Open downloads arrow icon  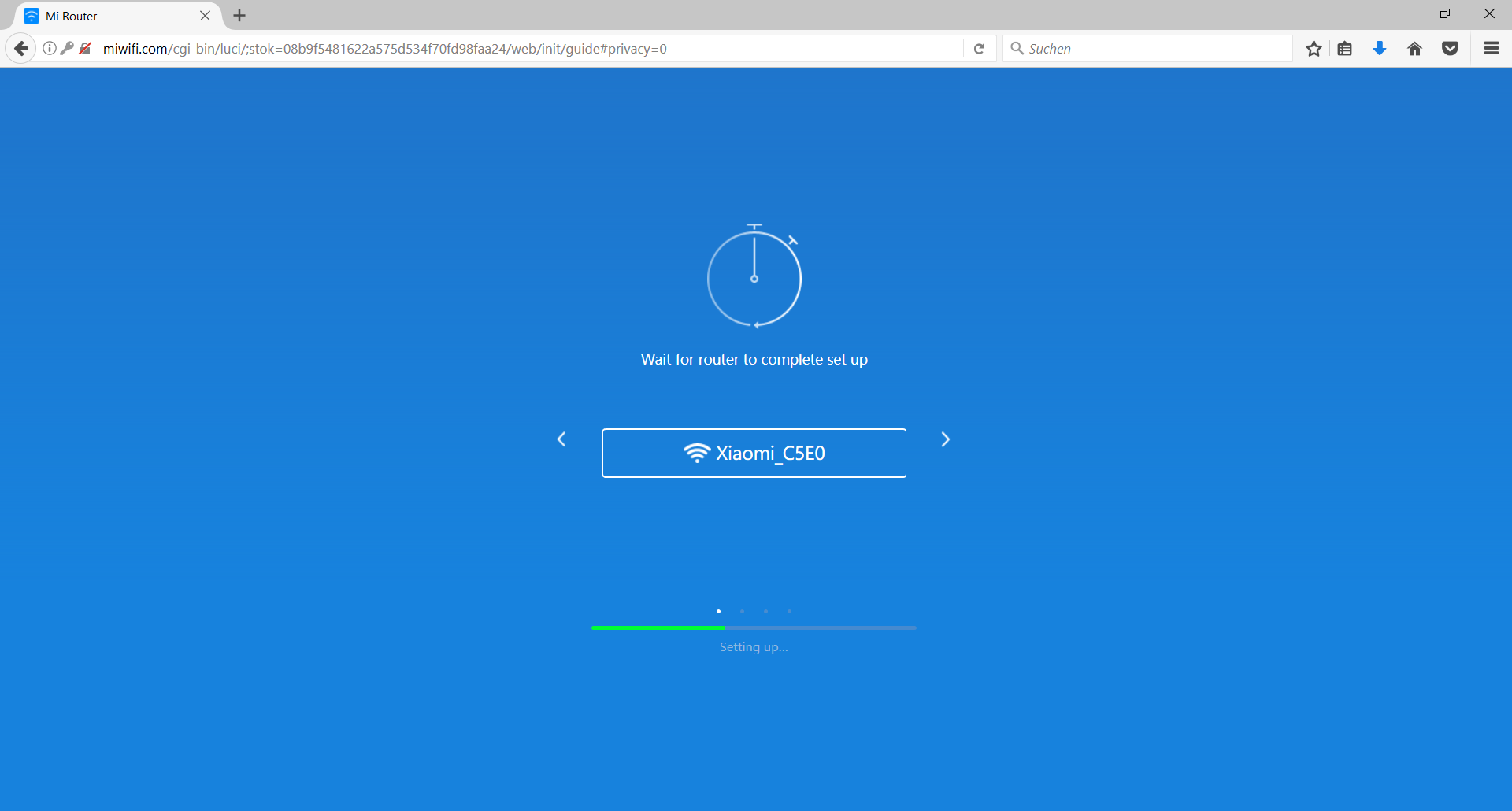tap(1380, 49)
